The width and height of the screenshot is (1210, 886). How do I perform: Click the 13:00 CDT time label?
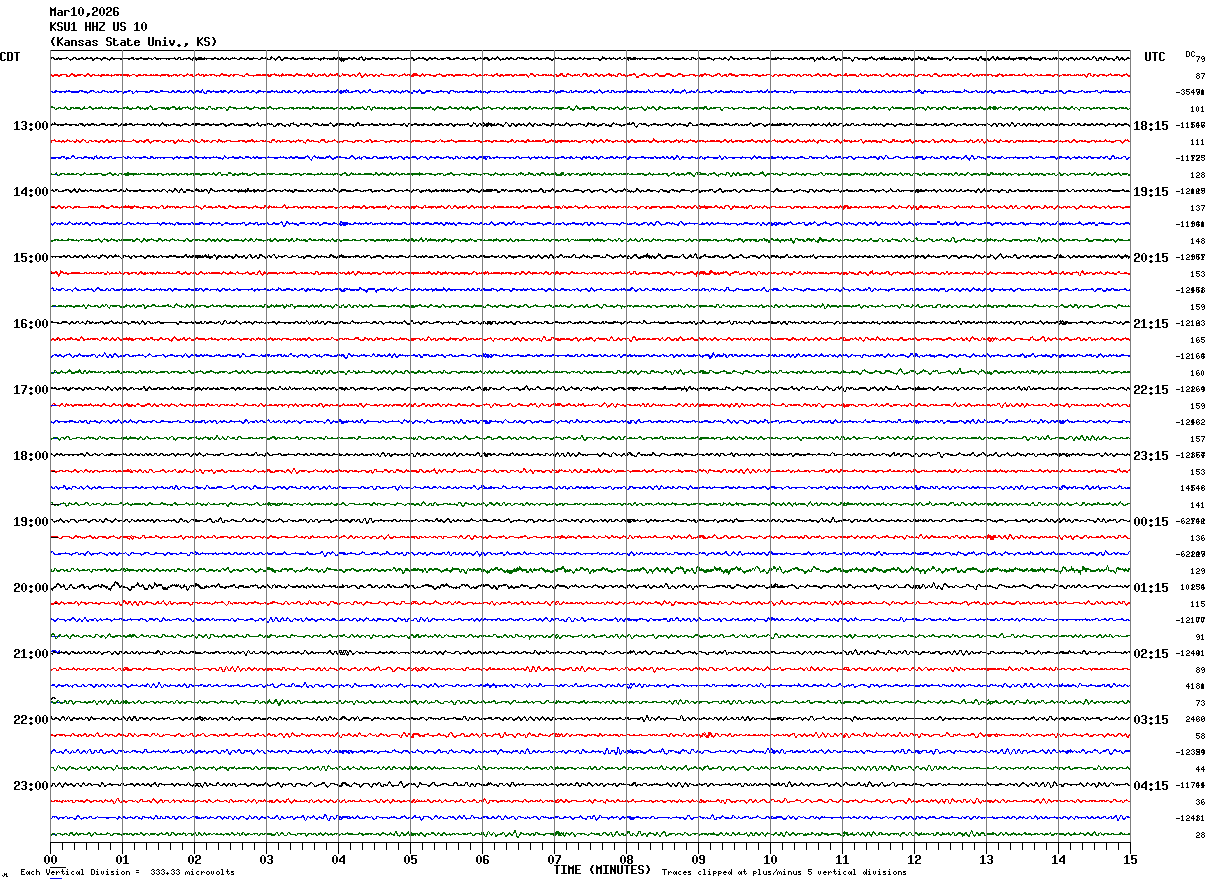(30, 126)
